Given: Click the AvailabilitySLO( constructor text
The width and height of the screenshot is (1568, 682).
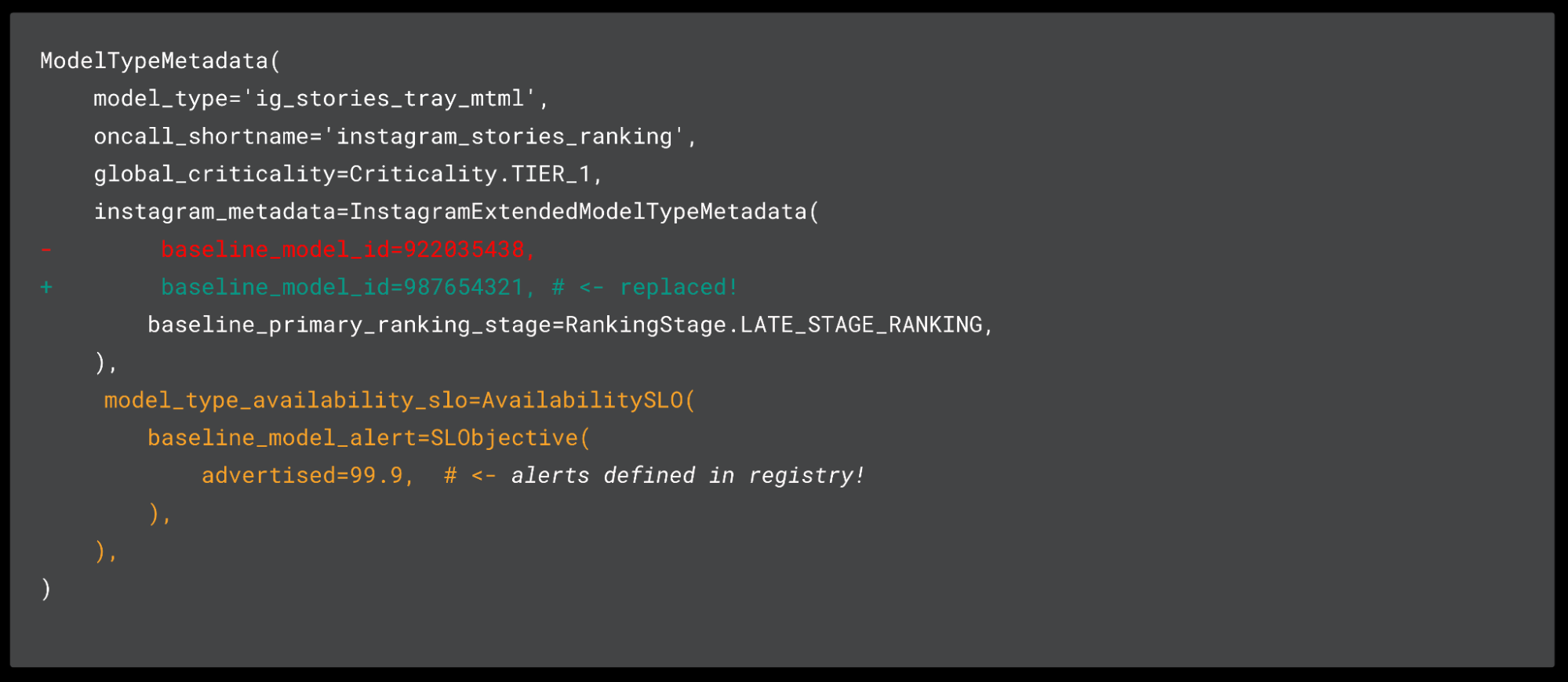Looking at the screenshot, I should [x=588, y=400].
